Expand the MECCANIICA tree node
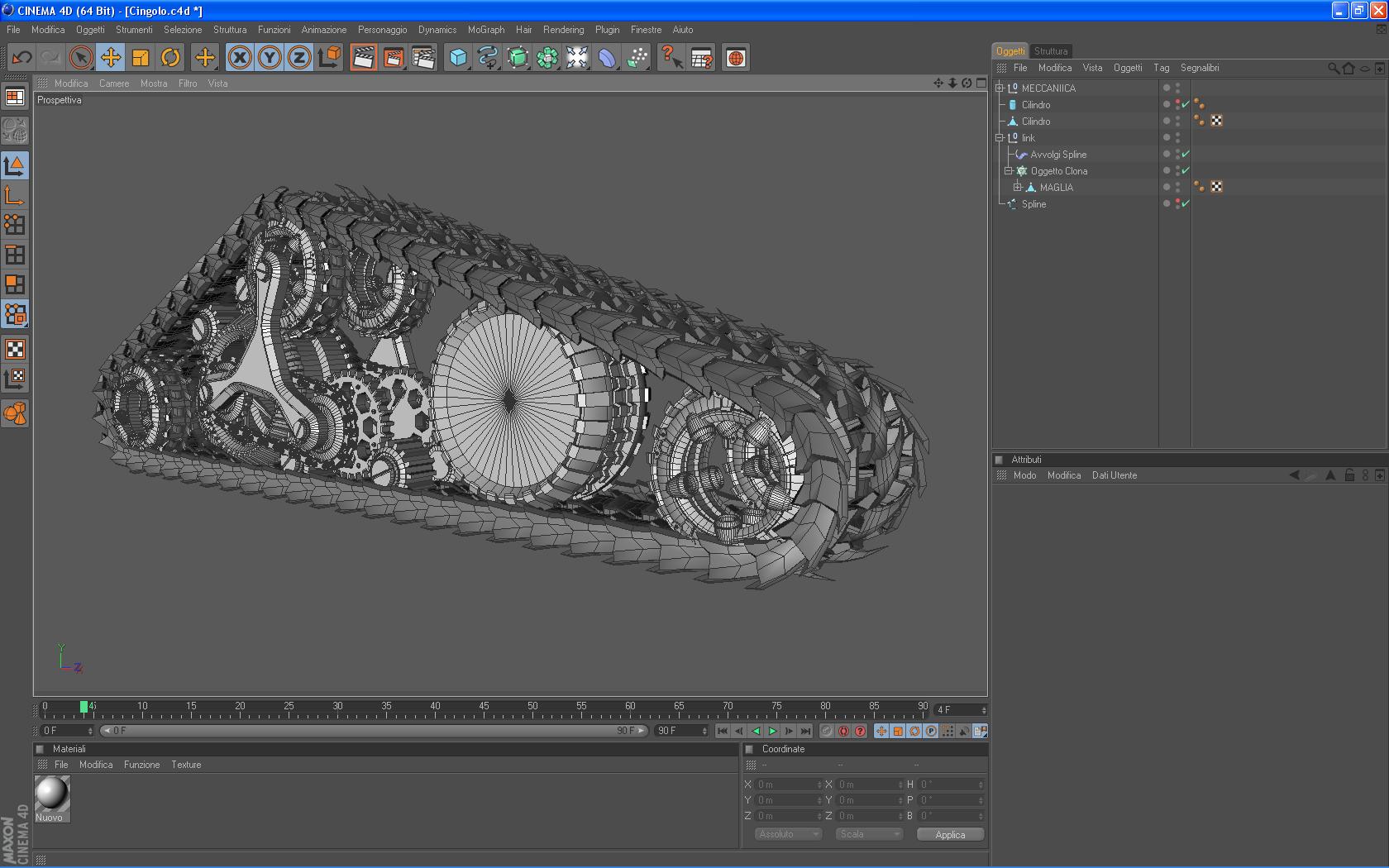Screen dimensions: 1389x868 pyautogui.click(x=999, y=88)
